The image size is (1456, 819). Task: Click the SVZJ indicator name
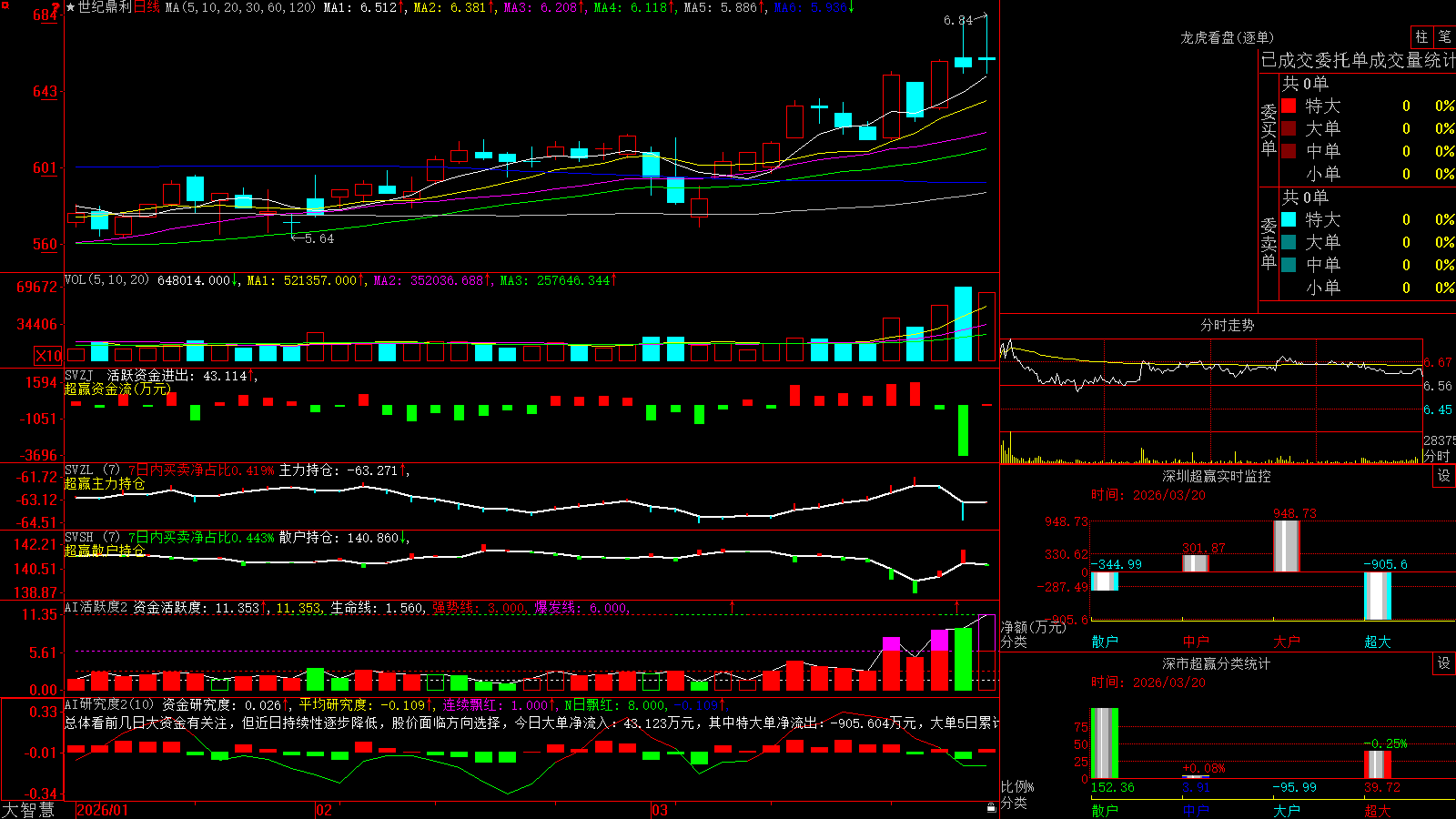point(79,375)
